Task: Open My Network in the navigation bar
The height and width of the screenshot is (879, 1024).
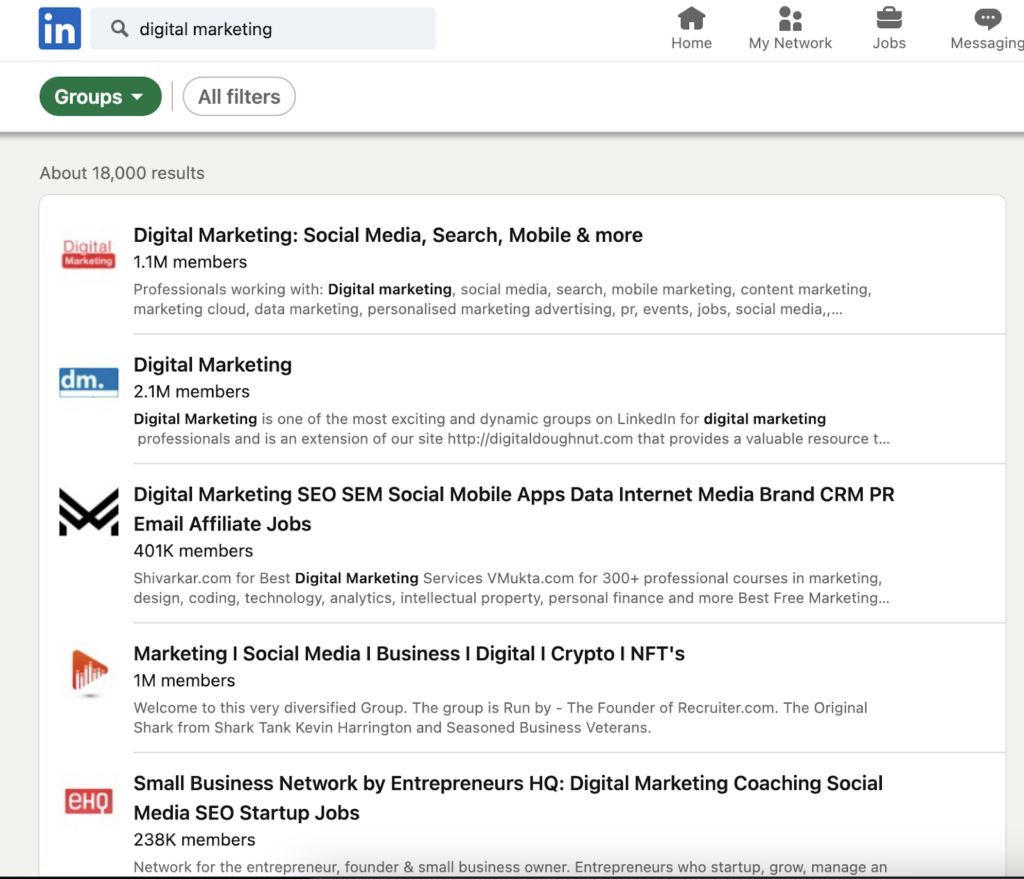Action: pyautogui.click(x=790, y=29)
